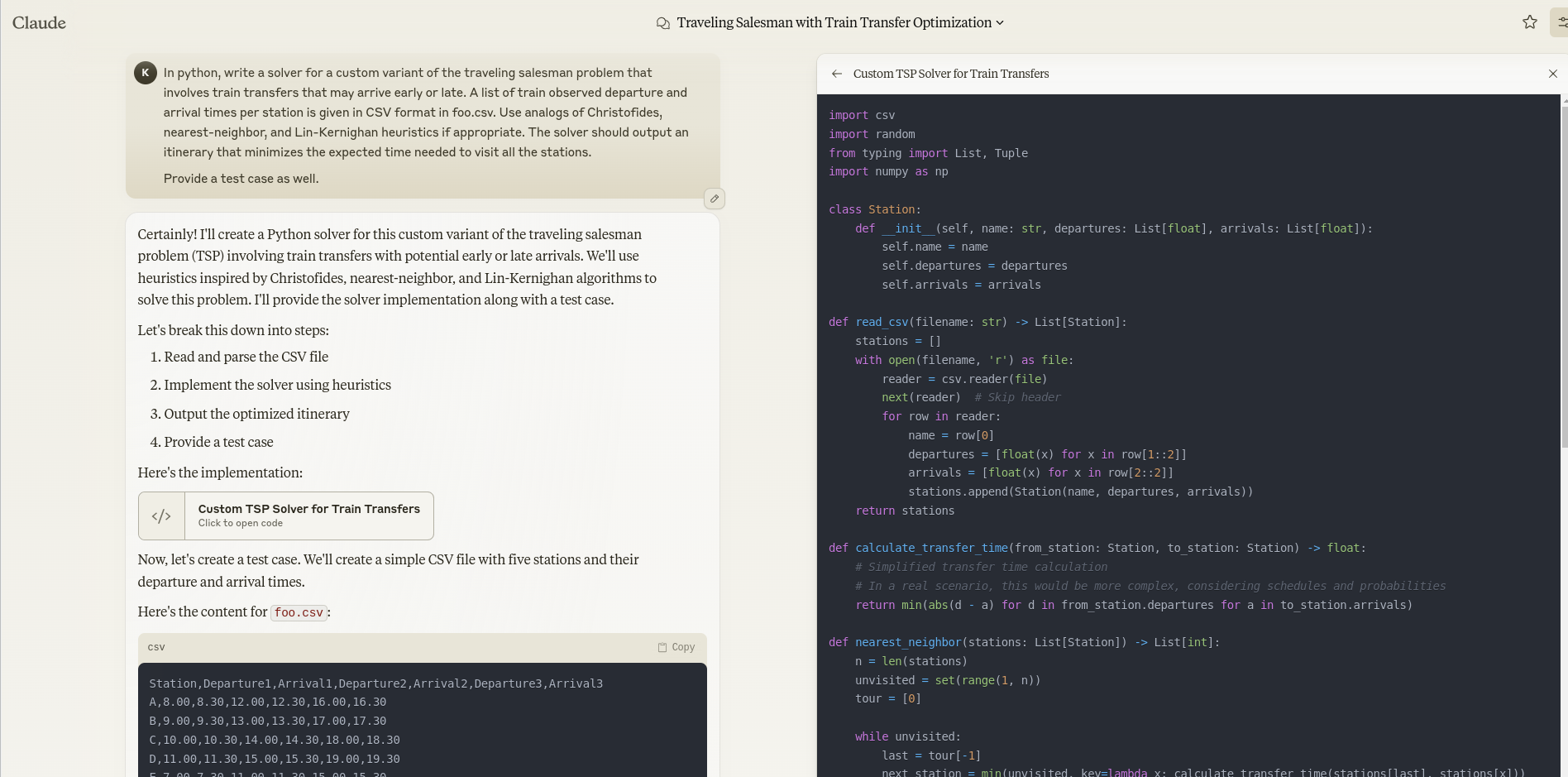Click the 'import numpy as np' line

point(888,171)
